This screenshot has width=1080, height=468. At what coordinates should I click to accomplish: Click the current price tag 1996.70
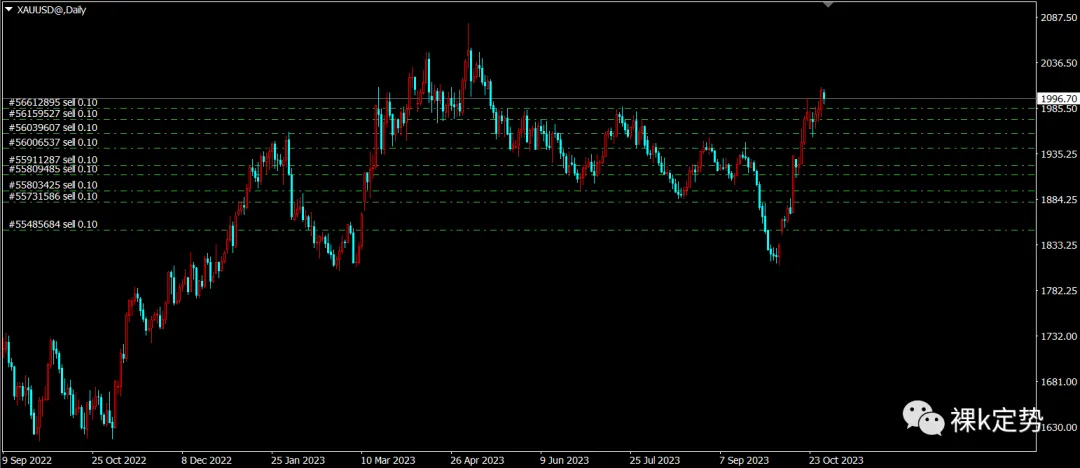pos(1057,99)
